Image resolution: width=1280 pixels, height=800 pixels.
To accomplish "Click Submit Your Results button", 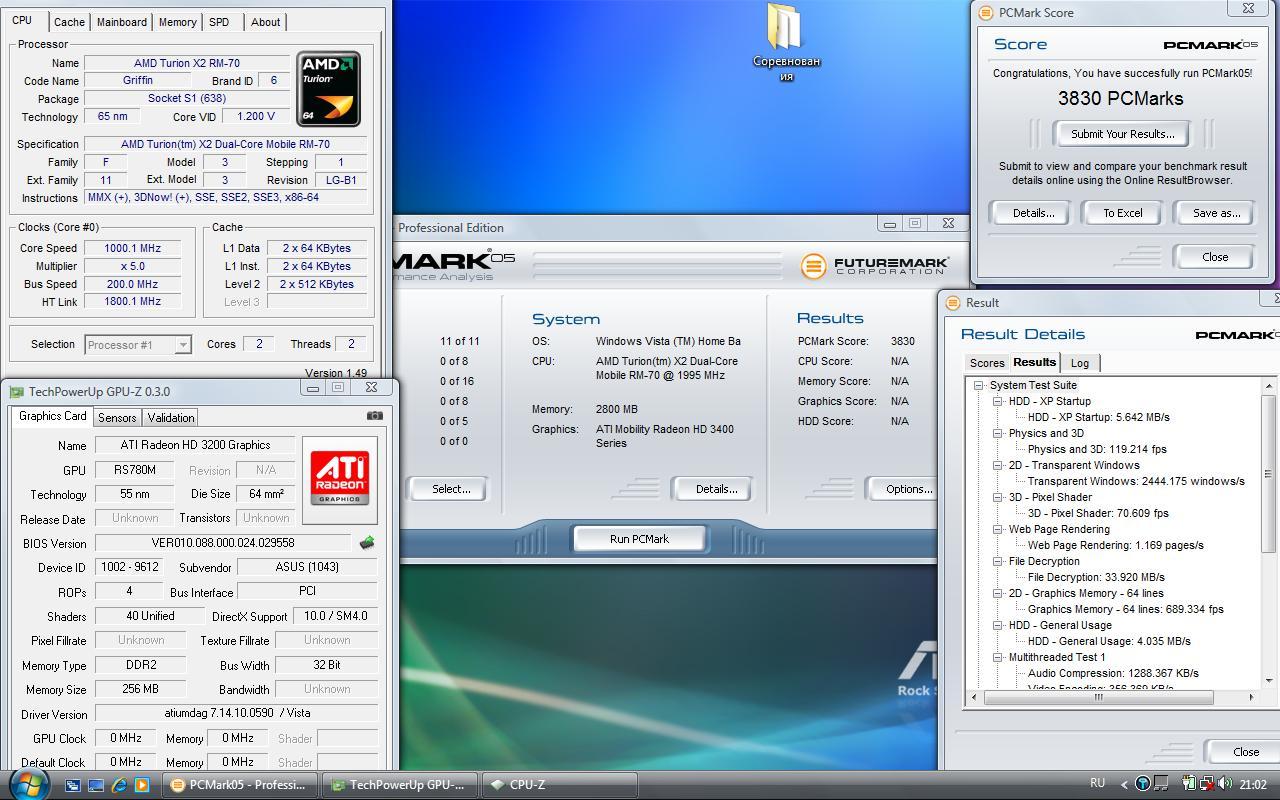I will coord(1122,134).
